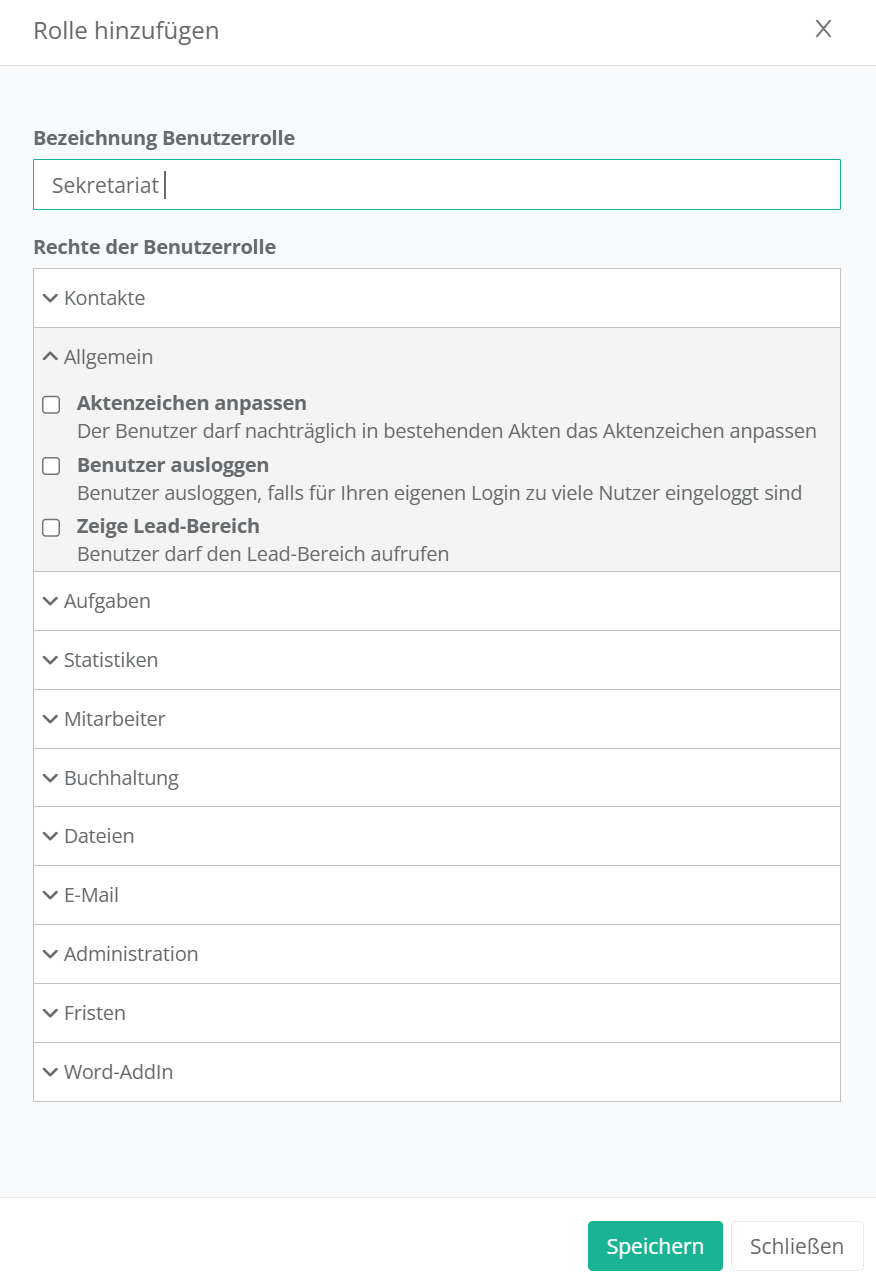Click the Administration chevron icon
This screenshot has height=1287, width=876.
point(50,954)
